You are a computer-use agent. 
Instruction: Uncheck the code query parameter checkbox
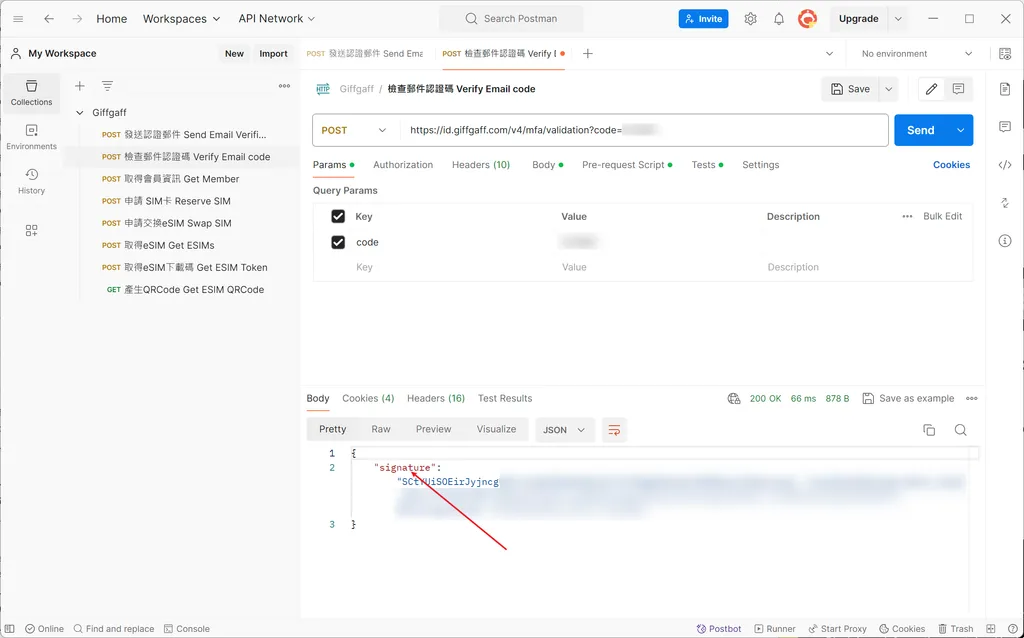pyautogui.click(x=338, y=242)
